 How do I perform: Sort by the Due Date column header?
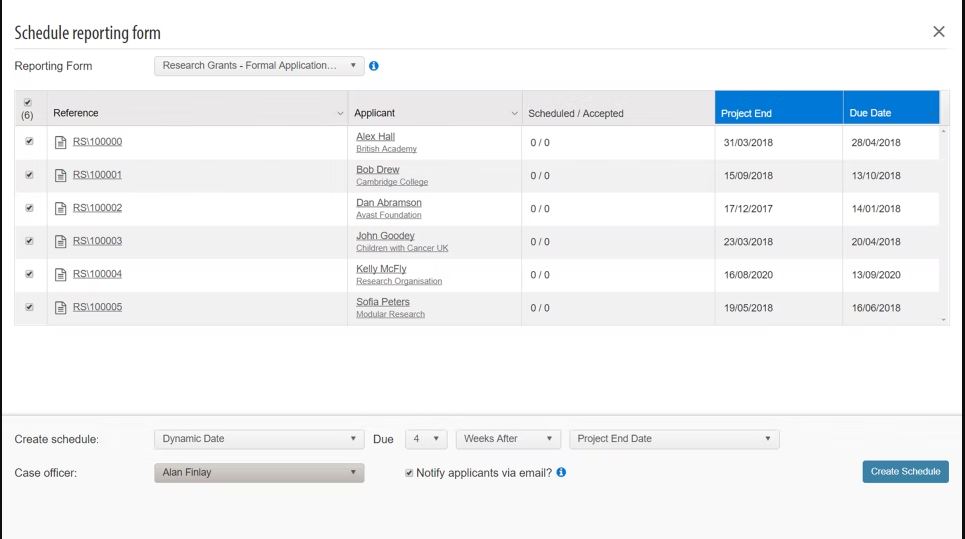[890, 113]
